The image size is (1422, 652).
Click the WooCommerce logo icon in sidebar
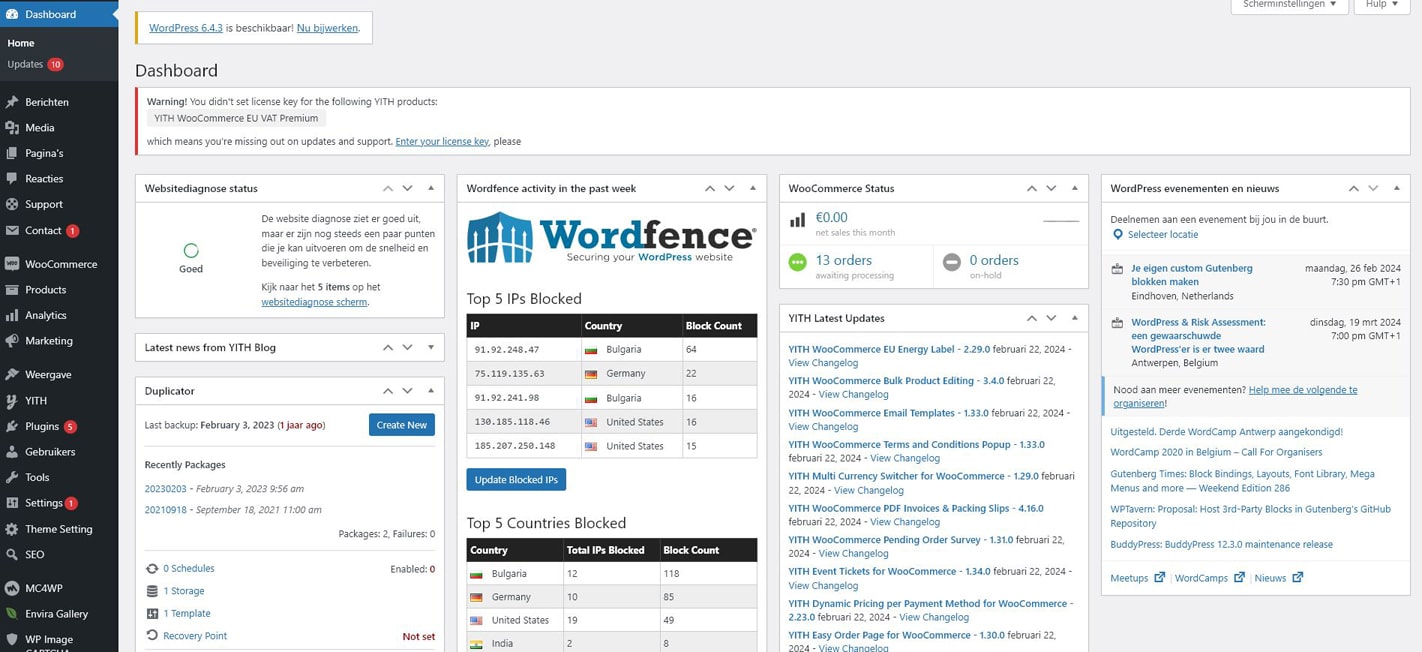[12, 264]
